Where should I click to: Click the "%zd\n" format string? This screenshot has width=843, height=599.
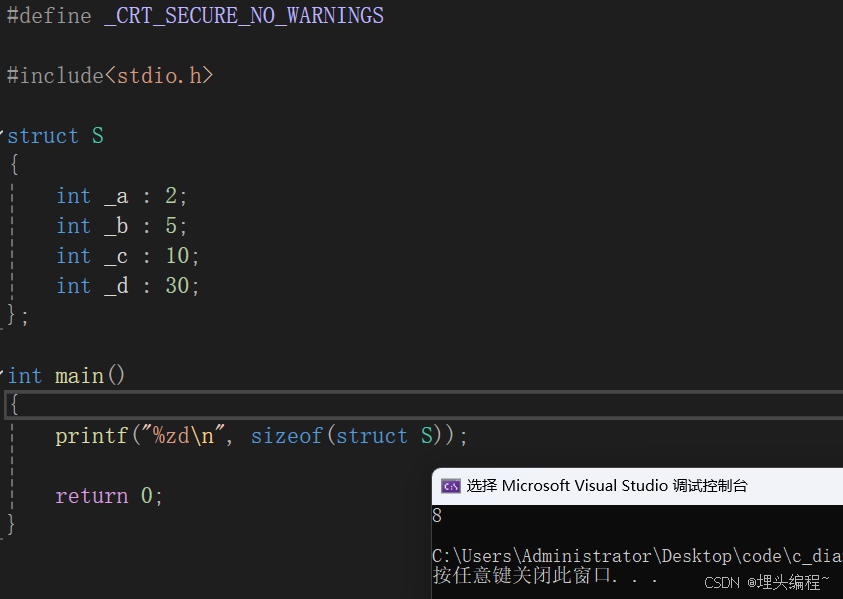[x=182, y=435]
